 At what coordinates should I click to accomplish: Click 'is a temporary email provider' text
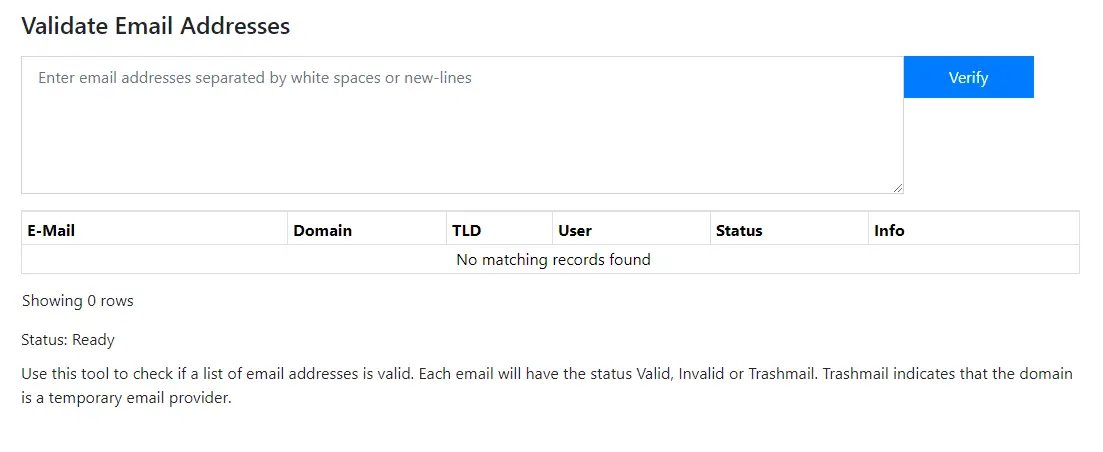[126, 398]
